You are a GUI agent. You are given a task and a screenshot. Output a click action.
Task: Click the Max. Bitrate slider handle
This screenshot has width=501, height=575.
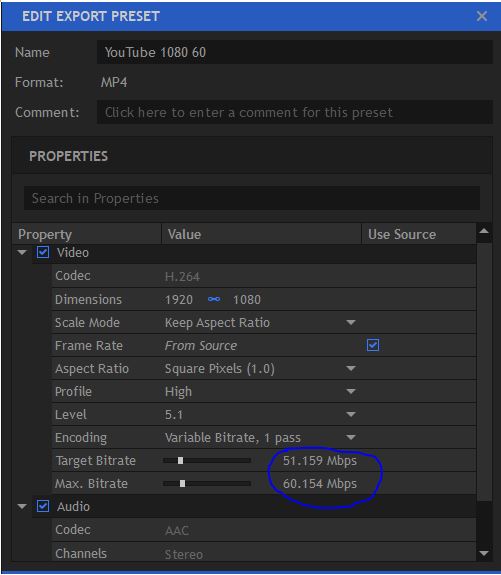[x=183, y=484]
